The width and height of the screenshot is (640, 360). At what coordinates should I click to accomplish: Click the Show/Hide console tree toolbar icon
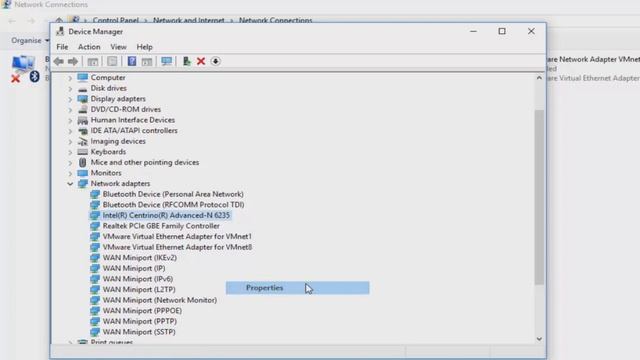(93, 61)
